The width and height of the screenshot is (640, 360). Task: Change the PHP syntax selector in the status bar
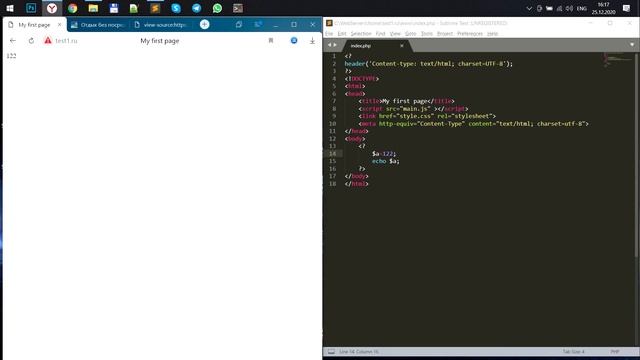click(615, 351)
